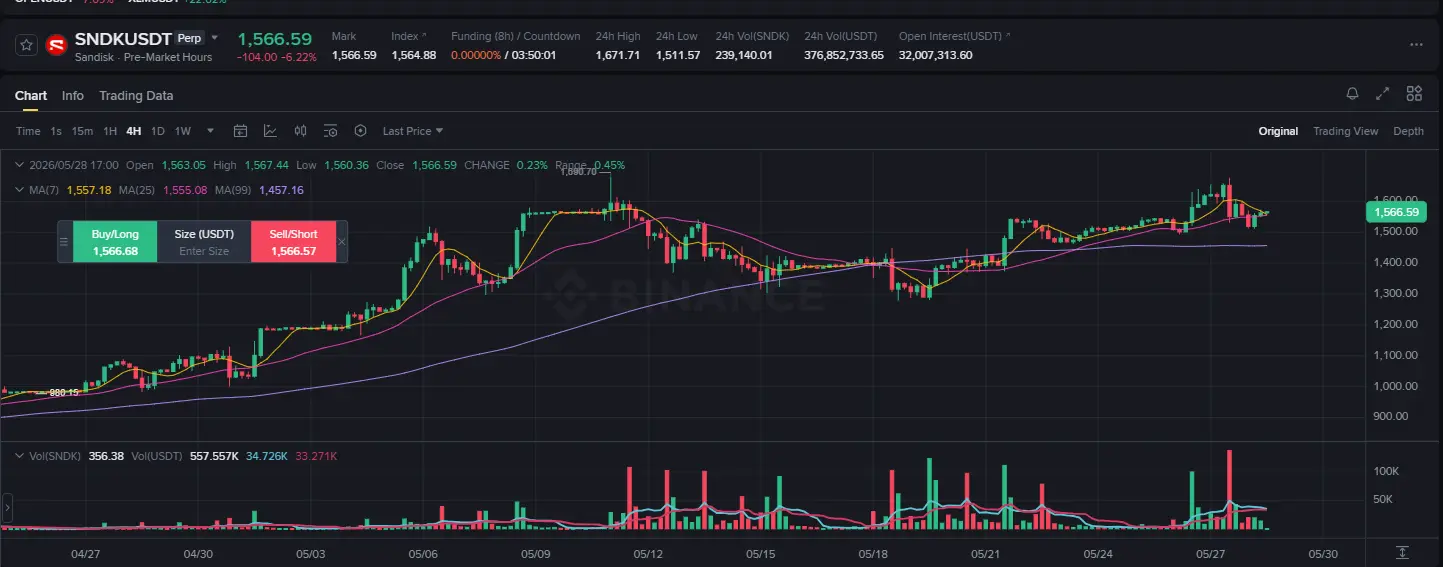Collapse the MA indicator row chevron
Viewport: 1443px width, 567px height.
click(x=20, y=189)
